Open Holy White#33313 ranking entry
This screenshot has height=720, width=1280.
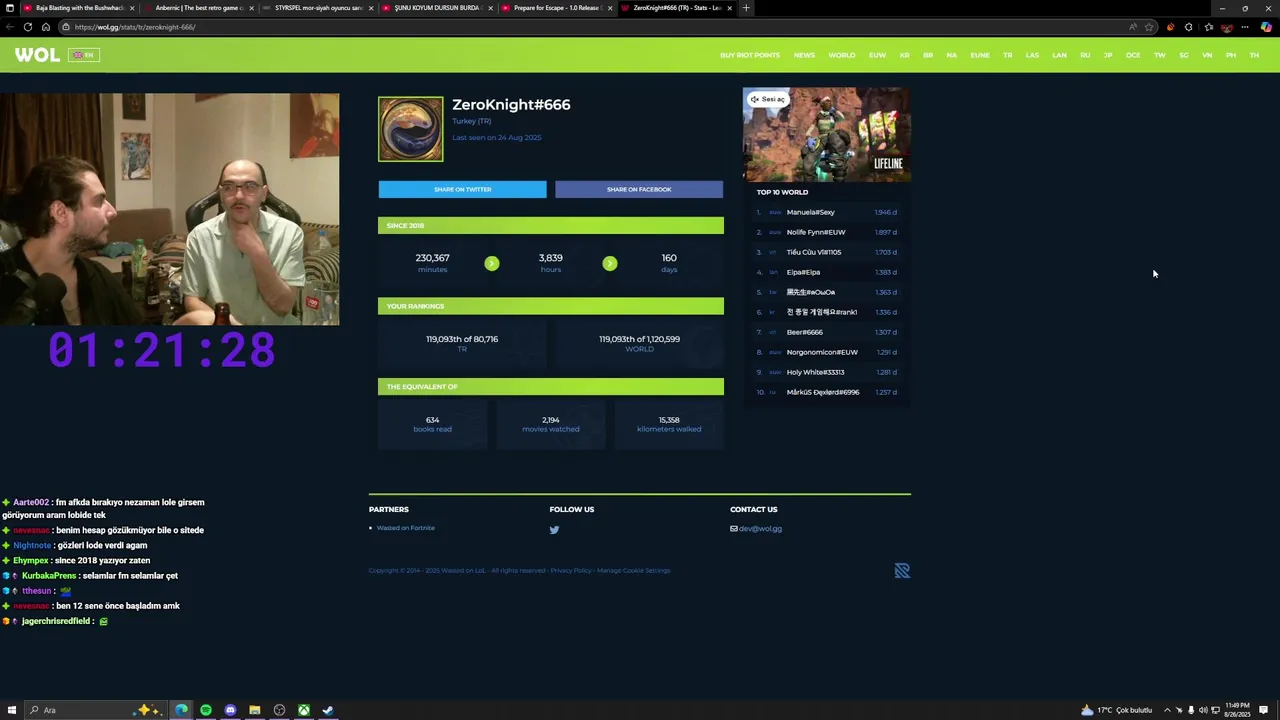coord(815,372)
